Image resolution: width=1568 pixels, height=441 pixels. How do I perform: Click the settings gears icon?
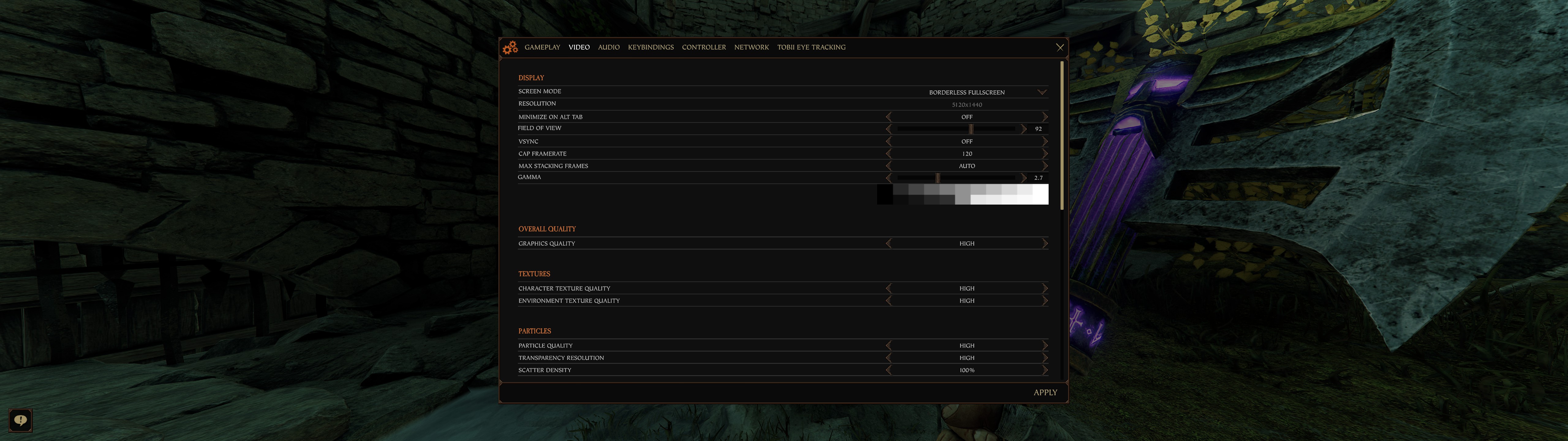tap(510, 47)
